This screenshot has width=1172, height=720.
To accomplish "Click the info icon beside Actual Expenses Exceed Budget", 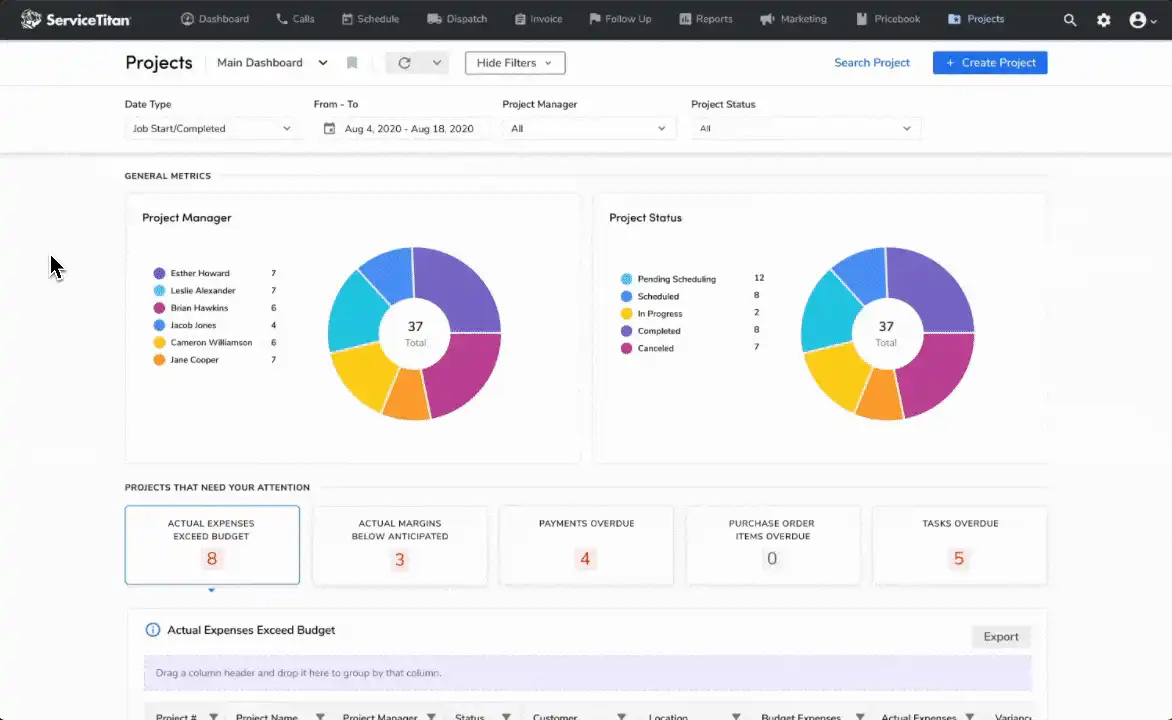I will coord(152,630).
